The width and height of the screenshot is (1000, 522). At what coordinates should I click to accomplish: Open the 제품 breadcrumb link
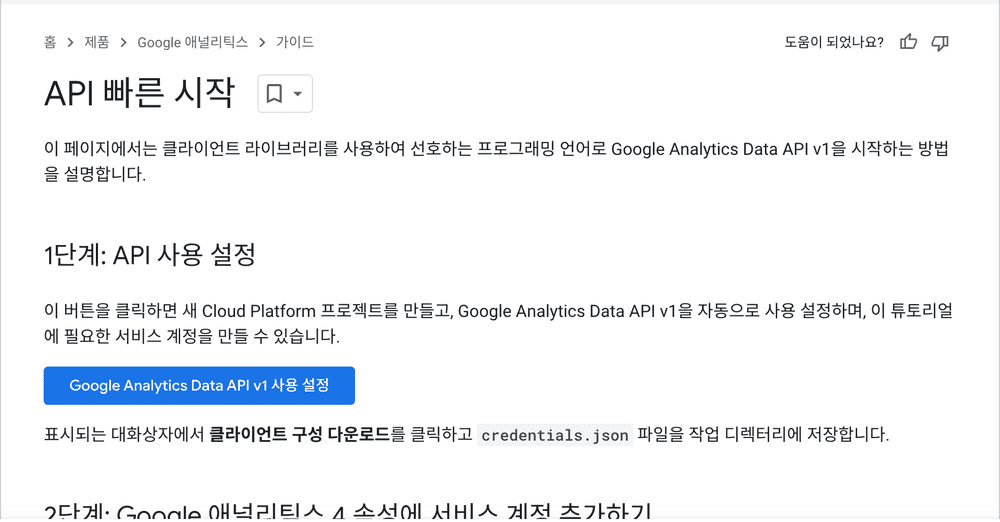(97, 42)
